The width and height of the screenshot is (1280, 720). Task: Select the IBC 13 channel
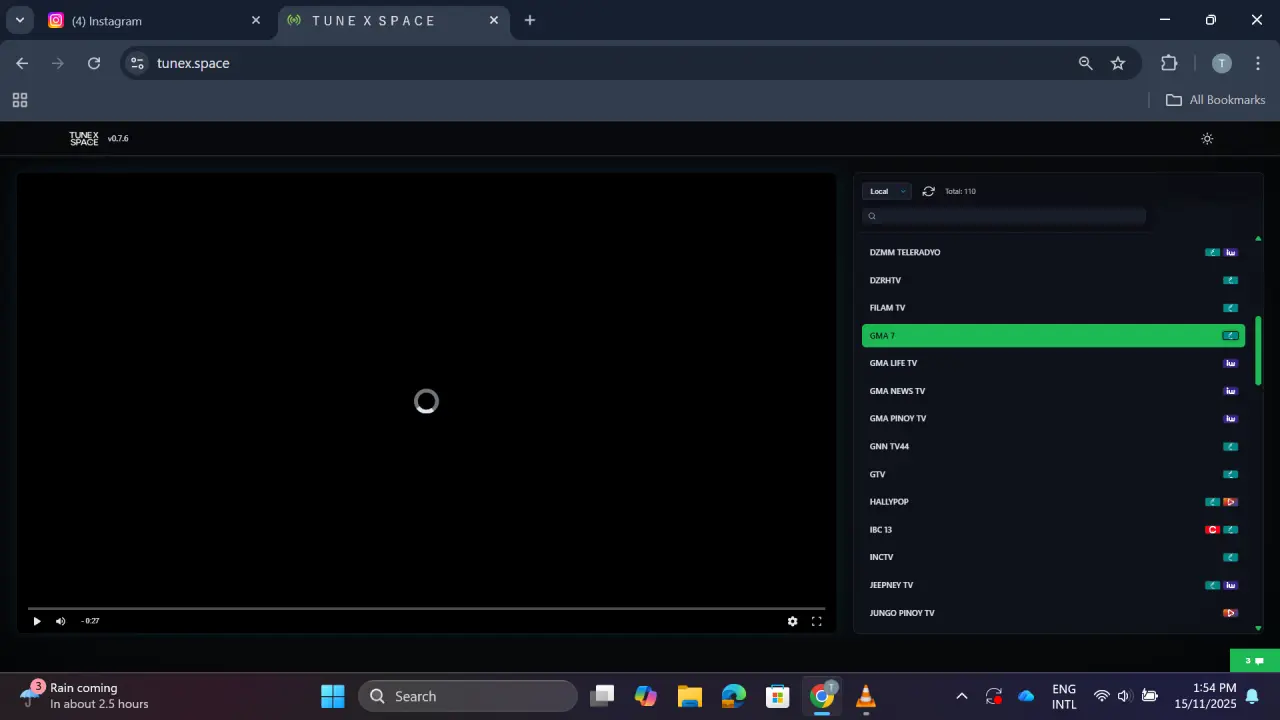click(1053, 529)
